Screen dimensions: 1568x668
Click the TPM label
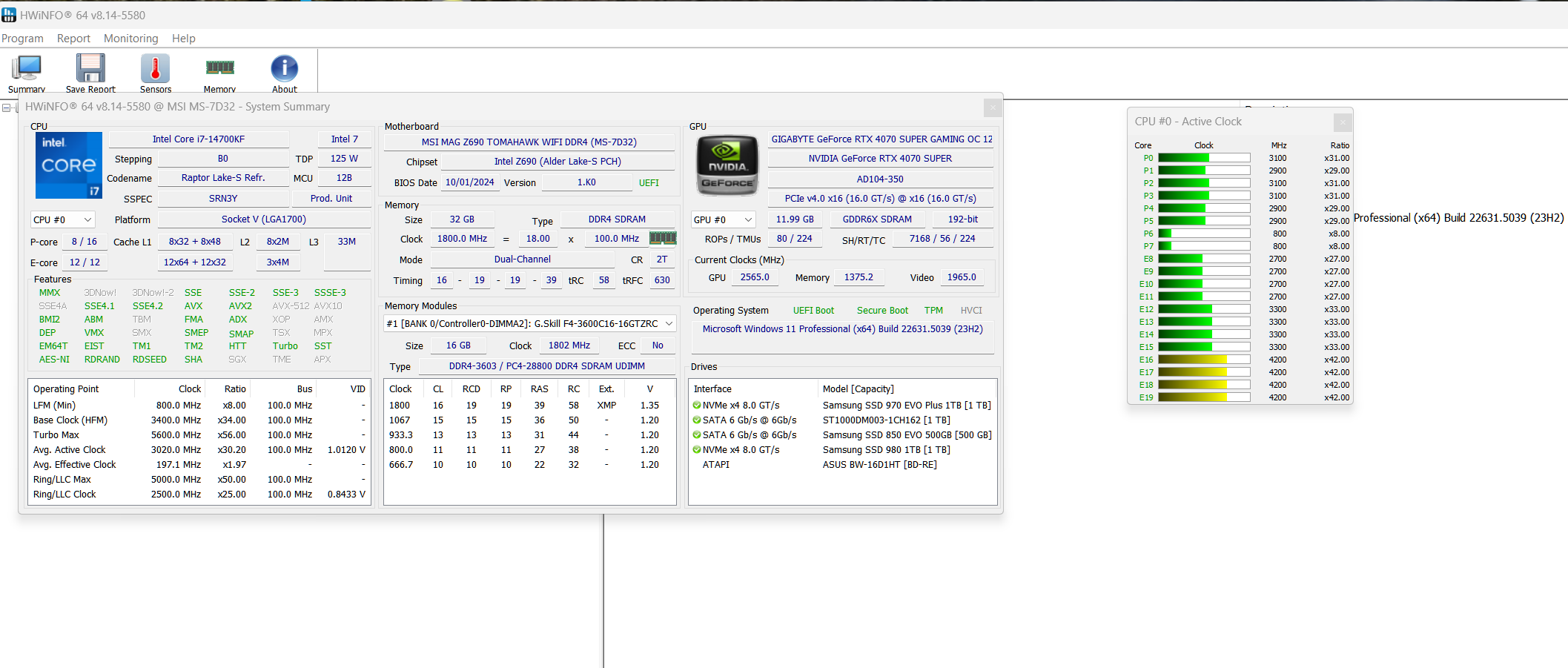pyautogui.click(x=933, y=311)
